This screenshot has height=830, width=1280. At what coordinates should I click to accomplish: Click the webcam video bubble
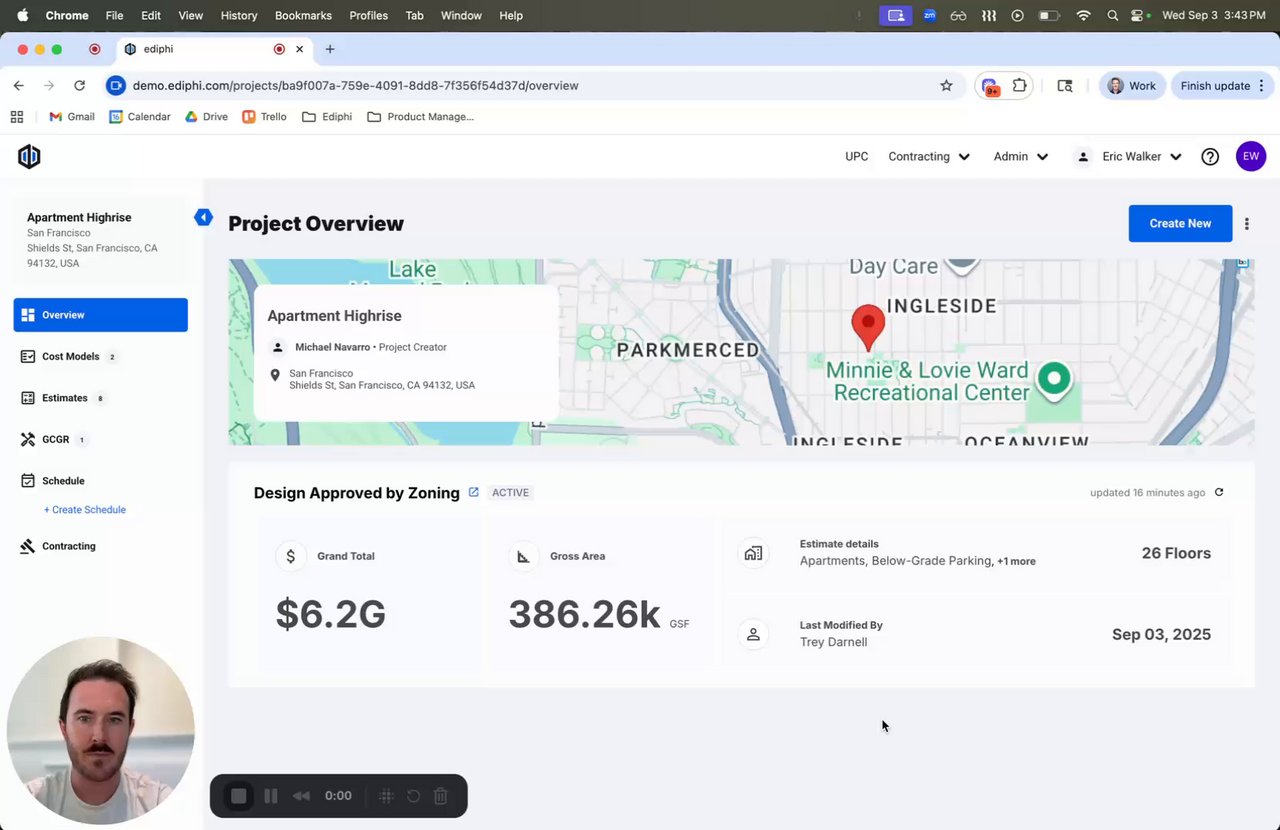click(101, 732)
